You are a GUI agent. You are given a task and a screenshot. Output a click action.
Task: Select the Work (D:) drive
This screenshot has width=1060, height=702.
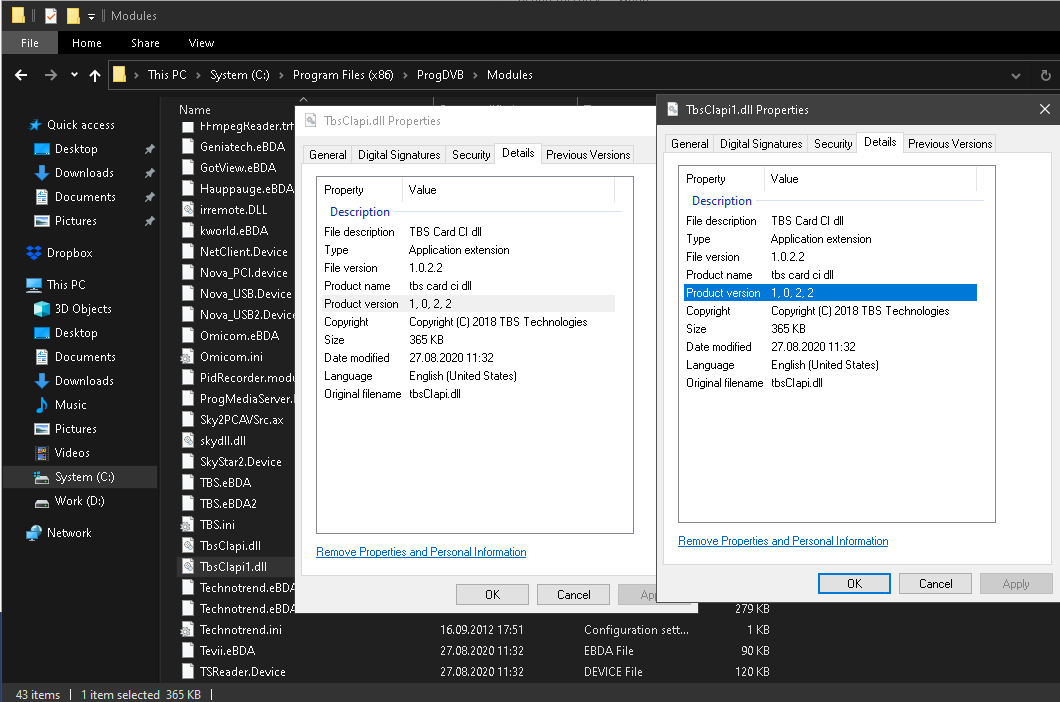(x=79, y=501)
